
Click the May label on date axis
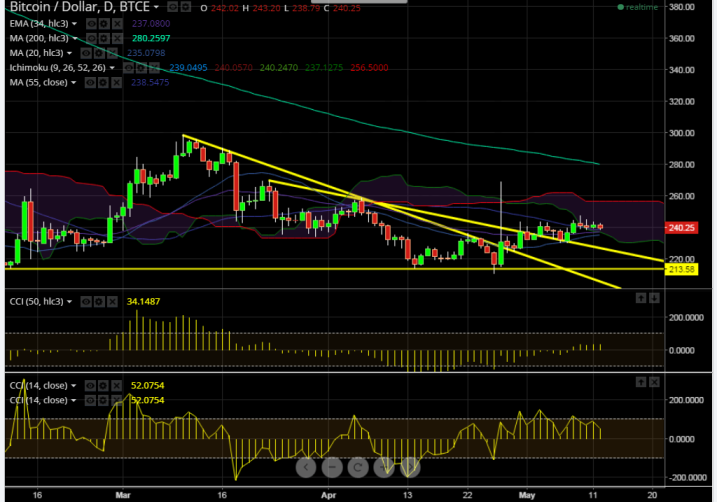527,495
